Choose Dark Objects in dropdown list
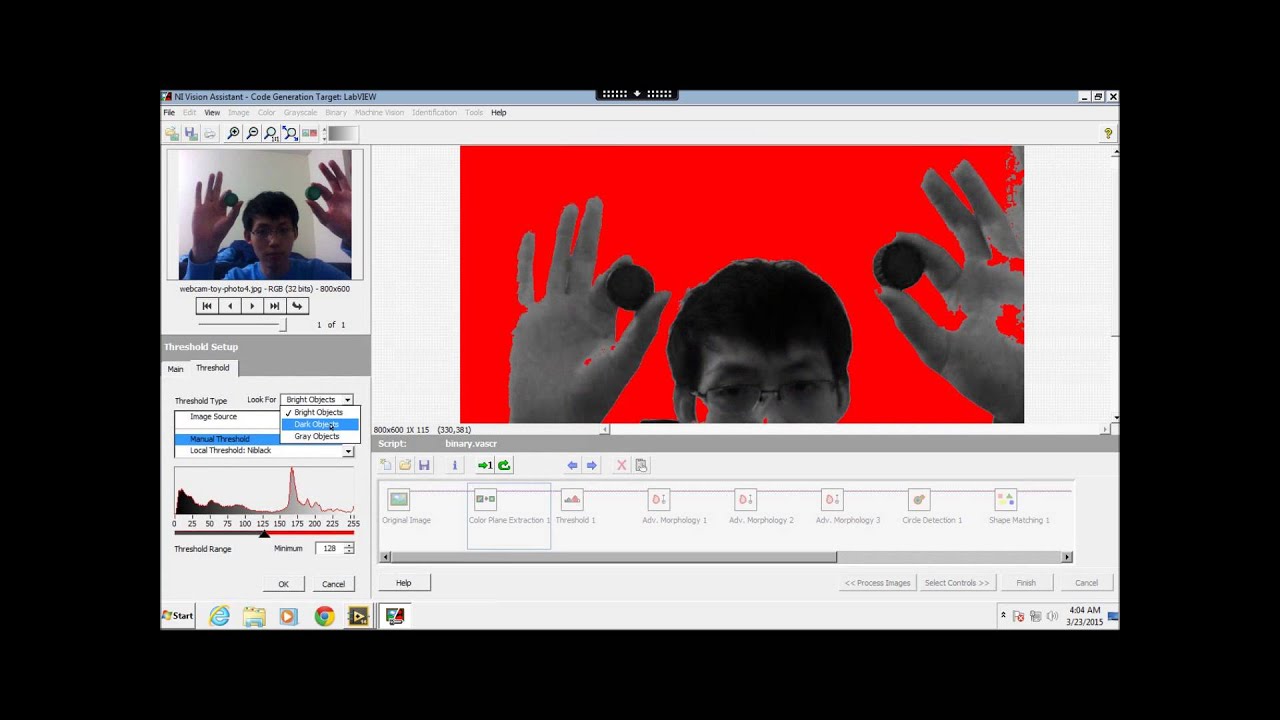This screenshot has height=720, width=1280. point(319,424)
